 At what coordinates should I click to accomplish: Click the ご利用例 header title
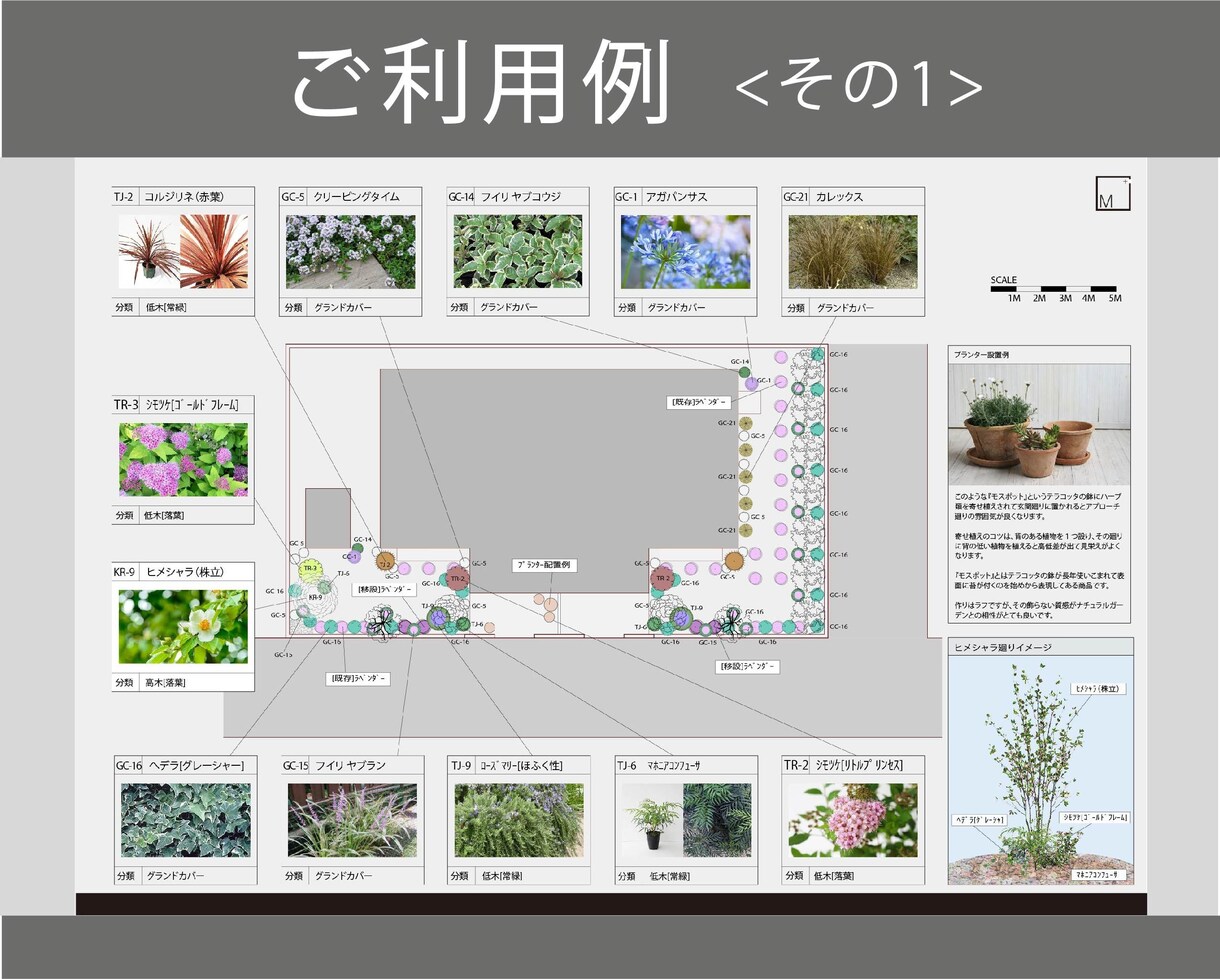pyautogui.click(x=480, y=82)
